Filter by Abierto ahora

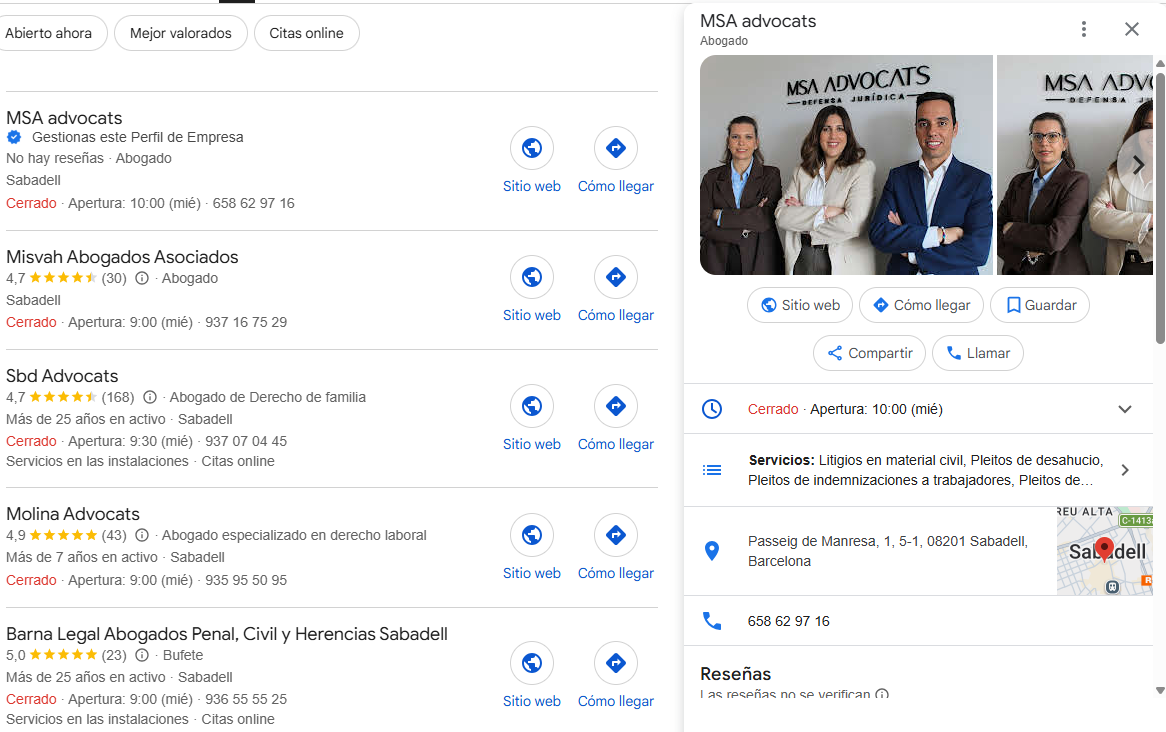49,33
